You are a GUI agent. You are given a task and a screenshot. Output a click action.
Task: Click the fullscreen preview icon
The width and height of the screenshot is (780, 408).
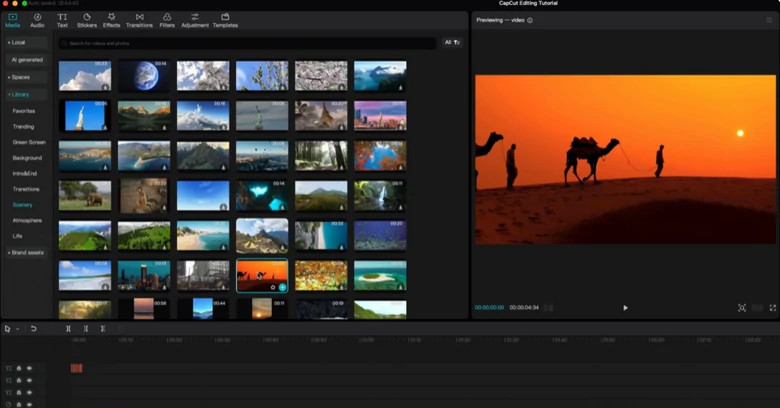[773, 308]
